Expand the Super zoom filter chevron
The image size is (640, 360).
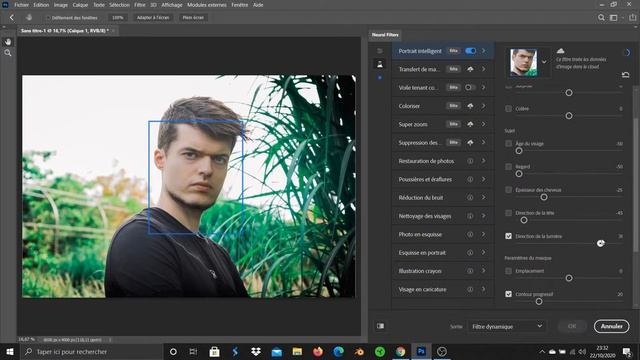tap(484, 124)
